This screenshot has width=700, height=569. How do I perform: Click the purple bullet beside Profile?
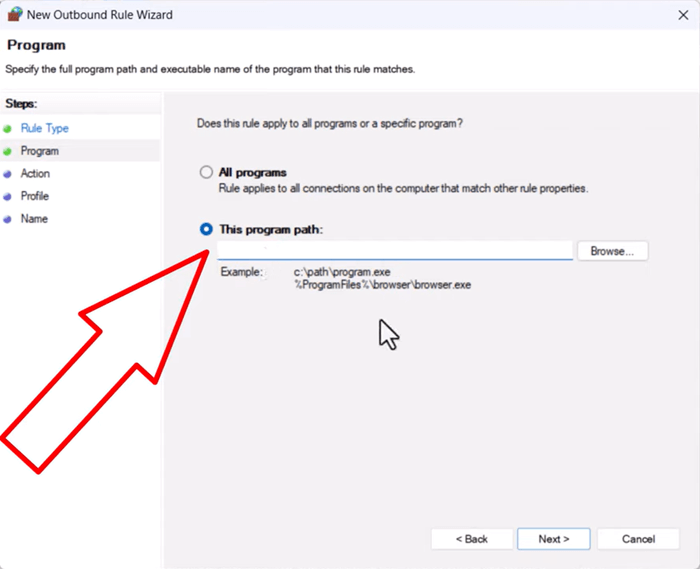7,197
